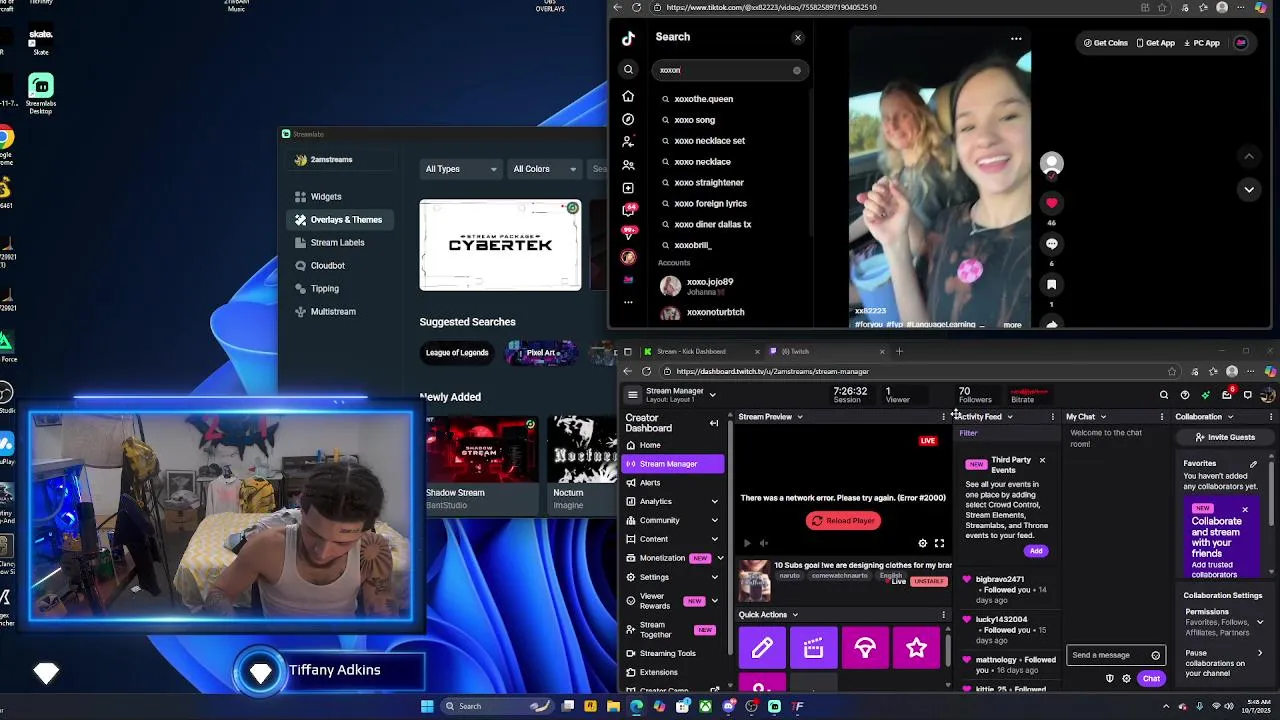Viewport: 1280px width, 720px height.
Task: Open TikTok activity icon with 64 badge
Action: click(629, 210)
